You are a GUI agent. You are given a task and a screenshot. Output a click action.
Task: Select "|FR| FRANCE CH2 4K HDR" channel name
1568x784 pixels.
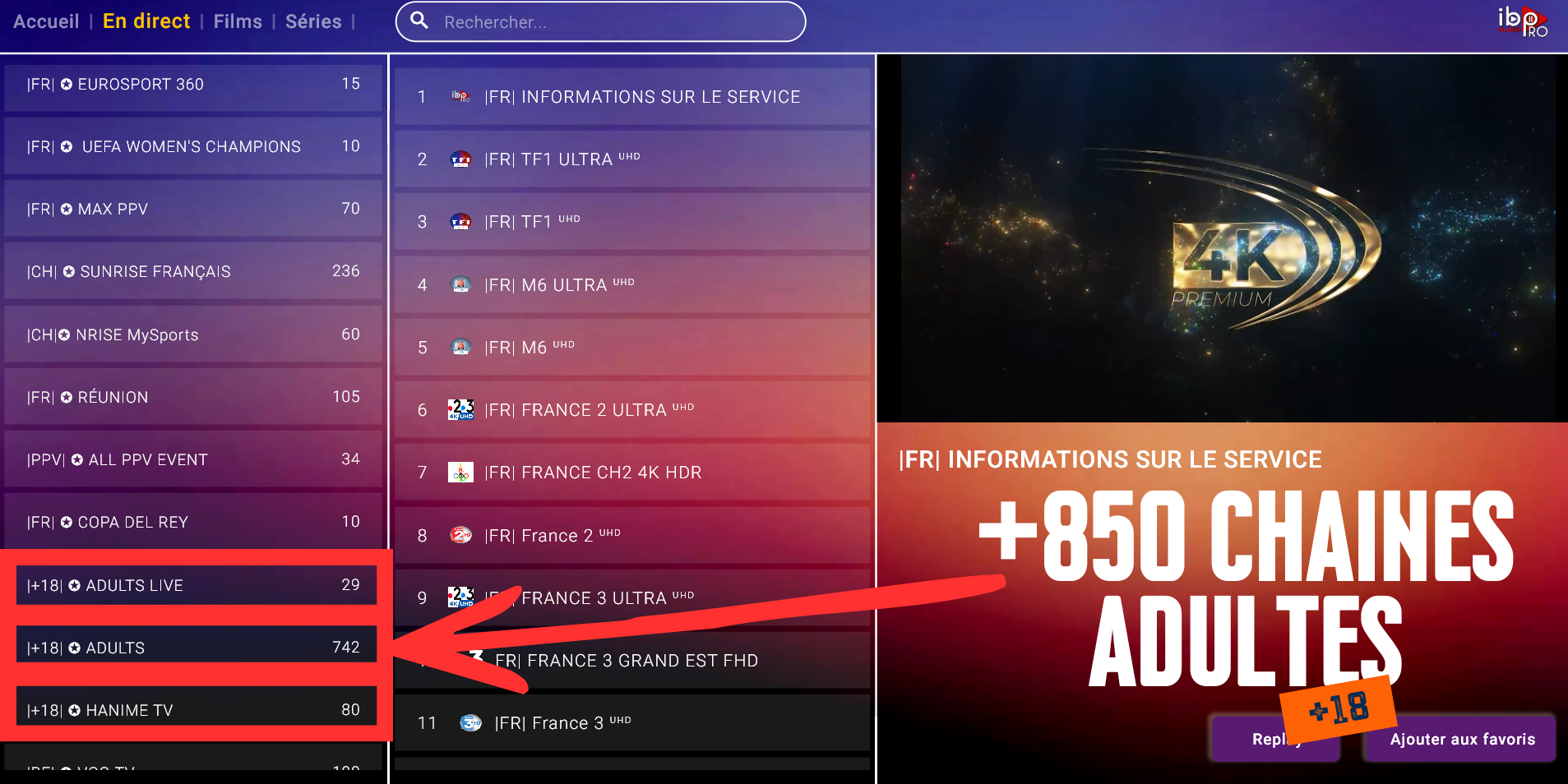click(593, 473)
